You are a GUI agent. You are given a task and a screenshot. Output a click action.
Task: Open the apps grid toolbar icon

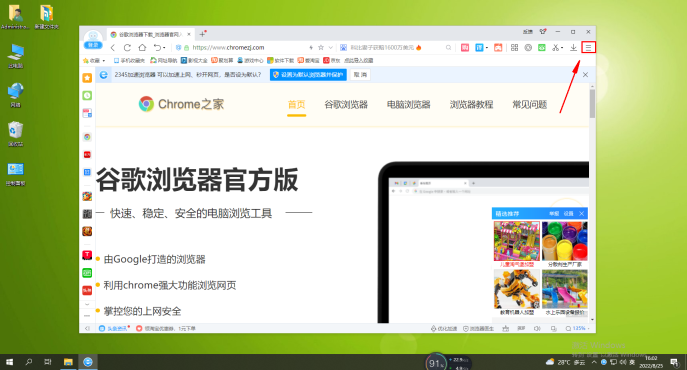click(514, 47)
